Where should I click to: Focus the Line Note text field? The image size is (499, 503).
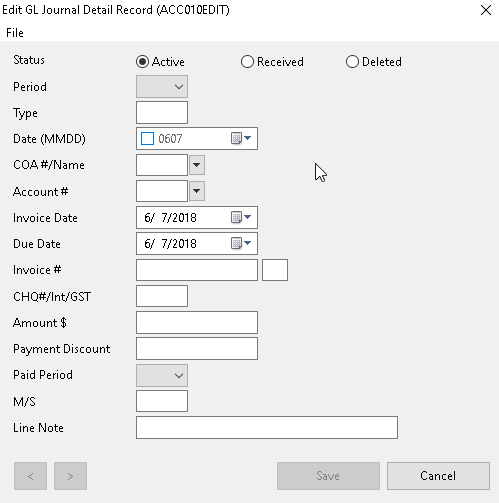click(267, 427)
